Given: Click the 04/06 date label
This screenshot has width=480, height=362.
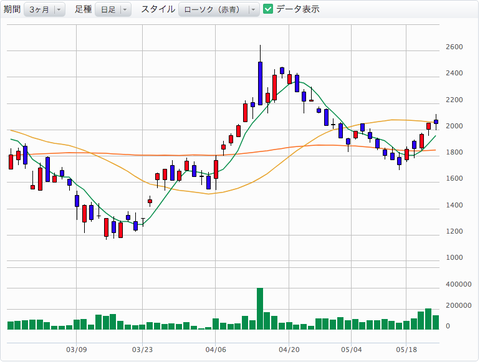Looking at the screenshot, I should tap(216, 350).
